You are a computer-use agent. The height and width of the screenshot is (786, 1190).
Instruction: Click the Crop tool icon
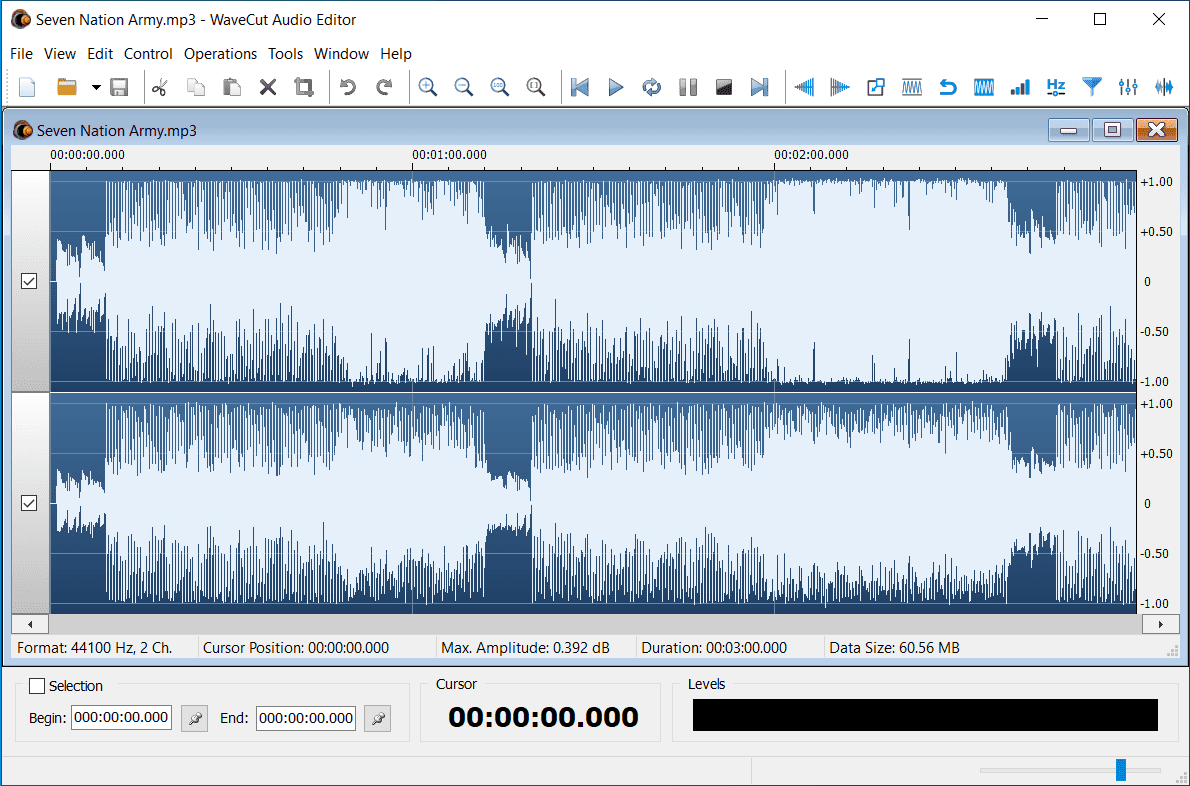(304, 87)
